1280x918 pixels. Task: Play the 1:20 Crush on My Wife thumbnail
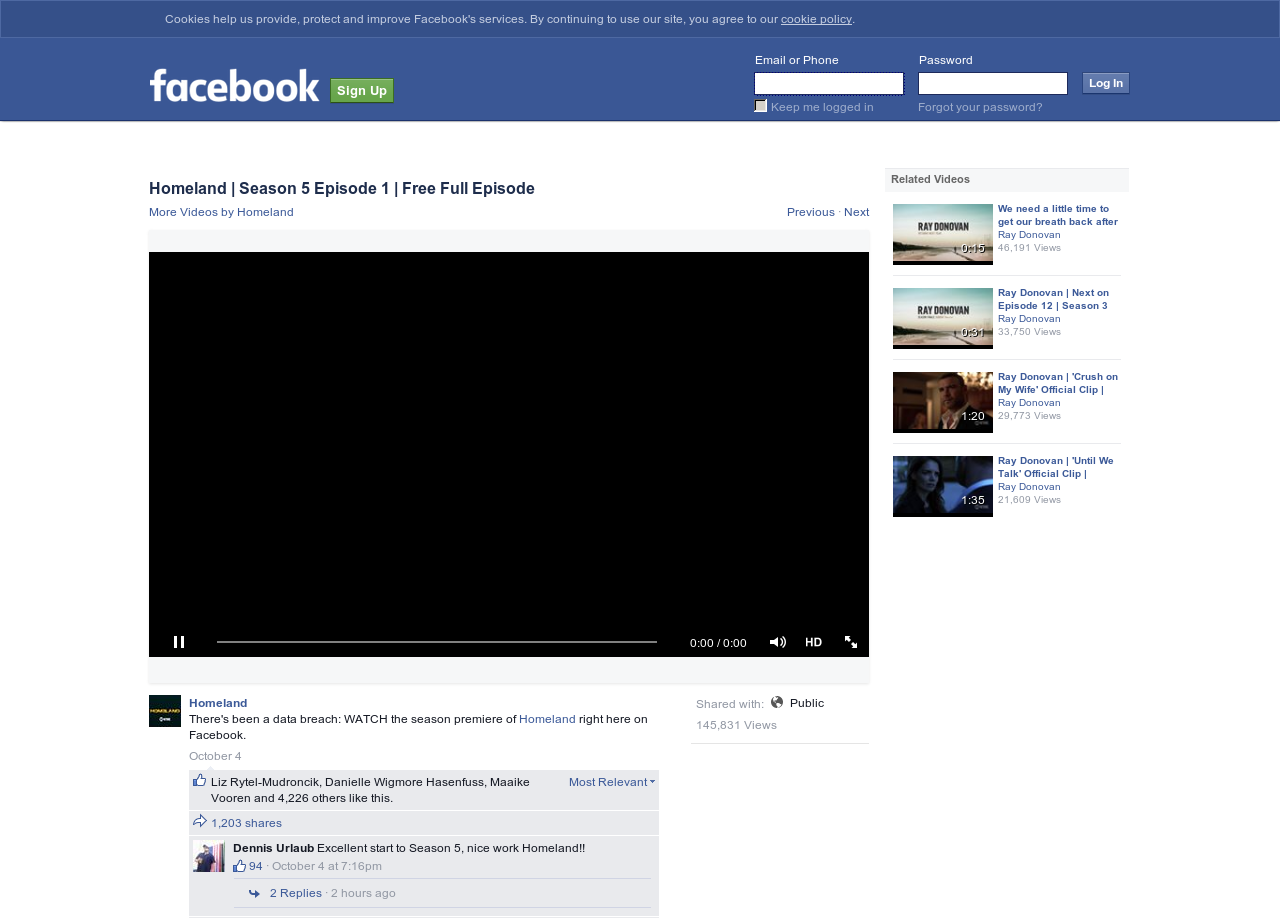pos(943,402)
